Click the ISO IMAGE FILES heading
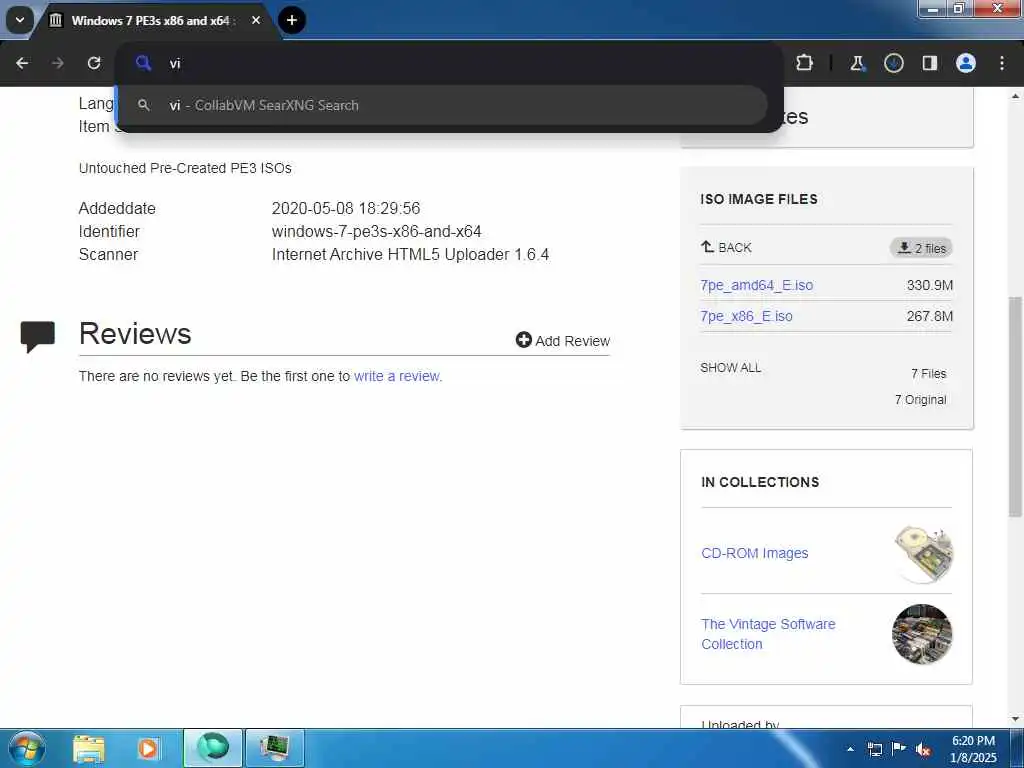This screenshot has width=1024, height=768. pos(759,199)
